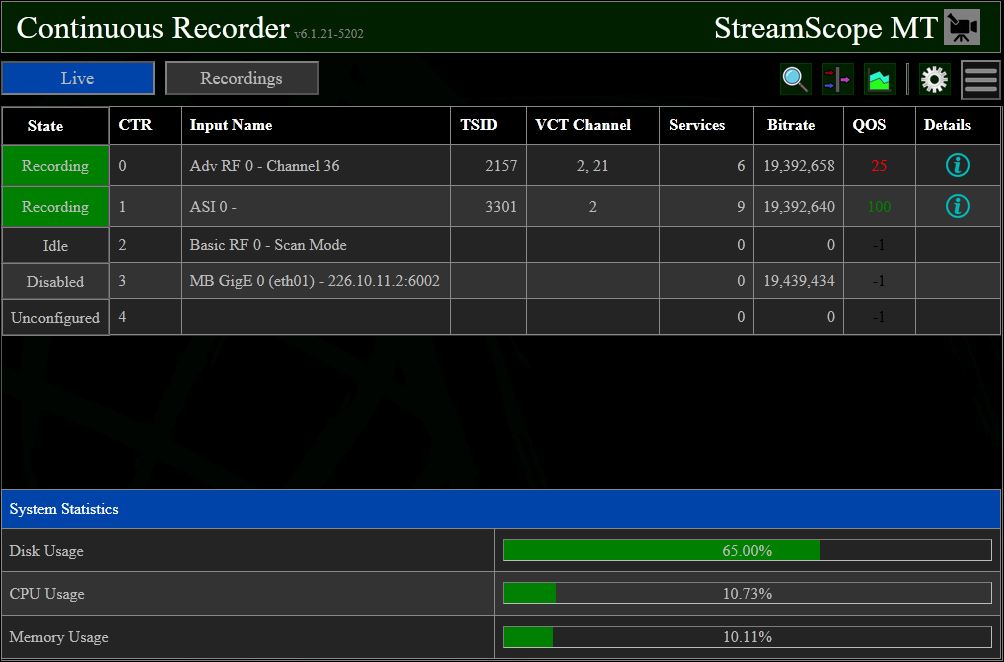Select MB GigE 0 (eth01) input row
The height and width of the screenshot is (662, 1004).
[314, 281]
